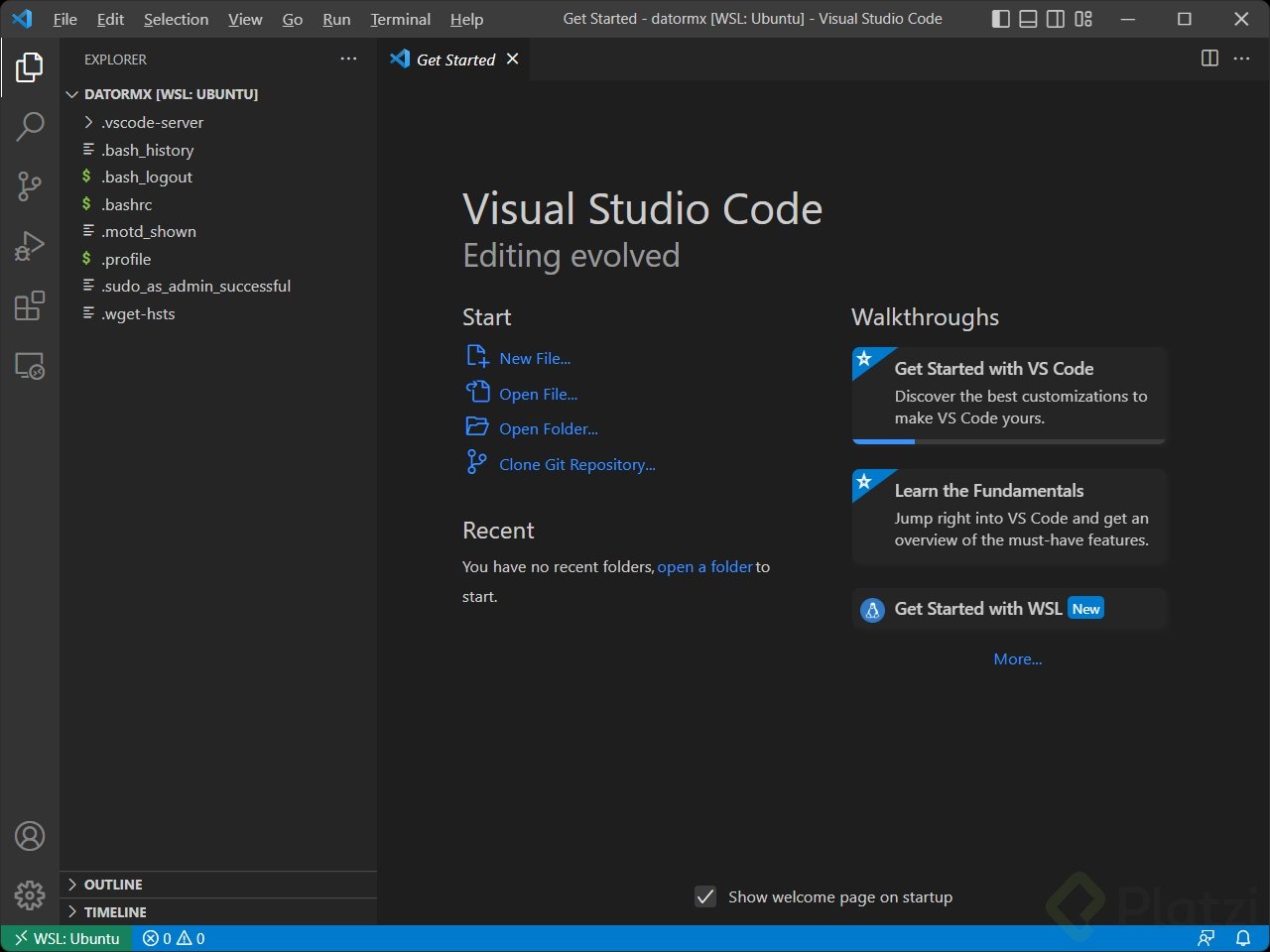
Task: Click the New File link
Action: (x=534, y=359)
